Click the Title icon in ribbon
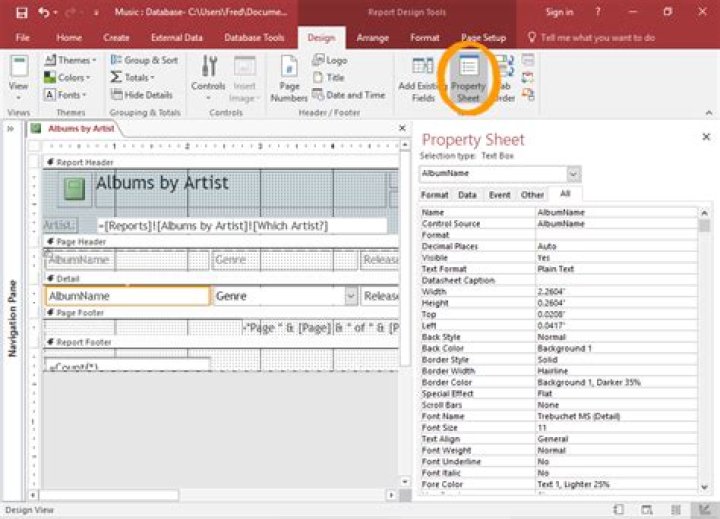 pos(328,78)
